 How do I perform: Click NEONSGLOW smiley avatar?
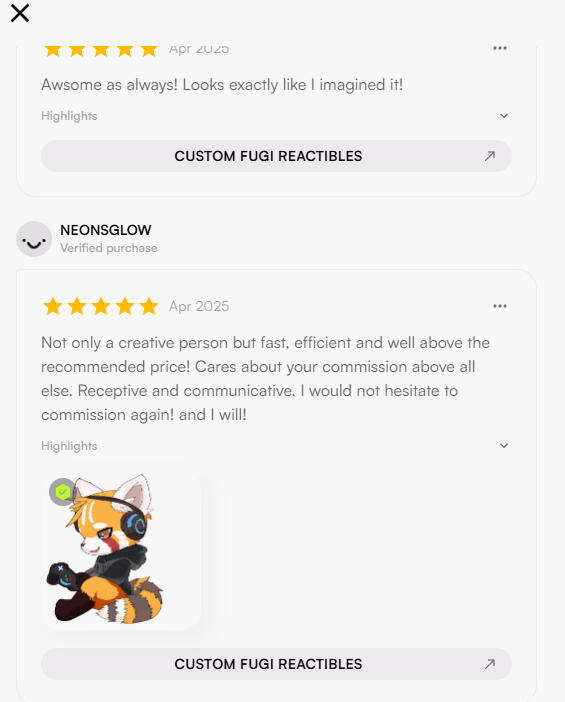click(34, 239)
